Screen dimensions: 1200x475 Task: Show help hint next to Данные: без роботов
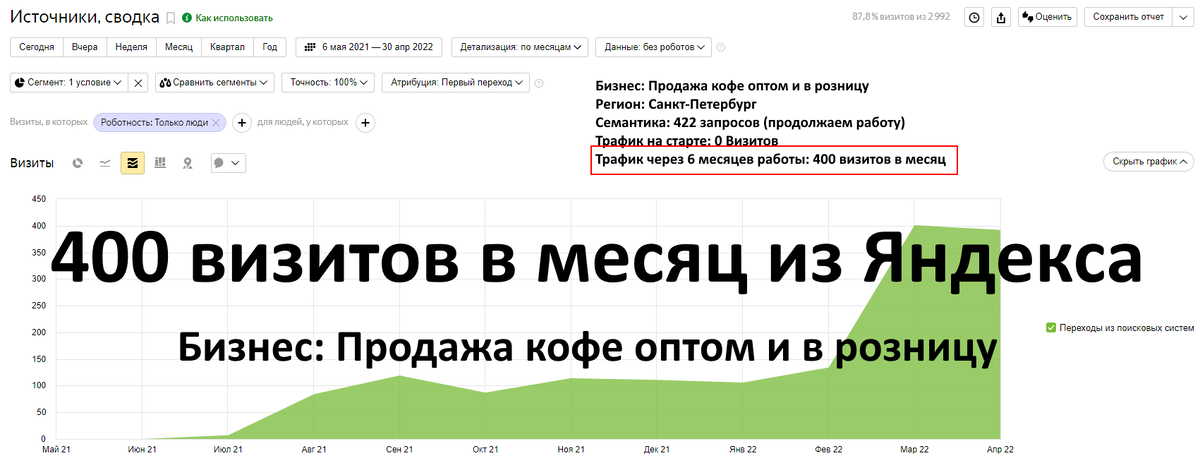721,47
